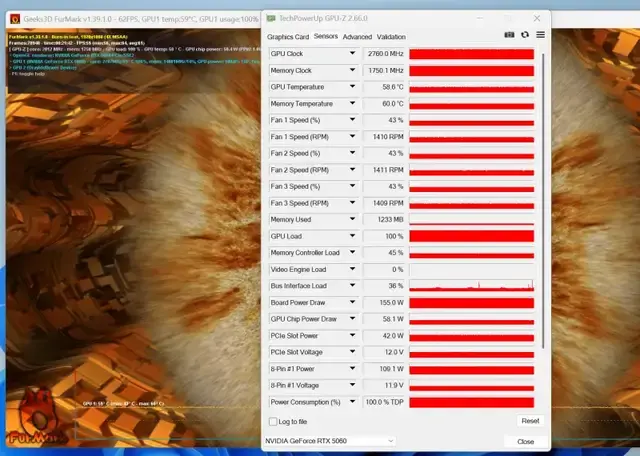The image size is (640, 456).
Task: Expand the GPU Chip Power Draw dropdown
Action: [x=352, y=318]
